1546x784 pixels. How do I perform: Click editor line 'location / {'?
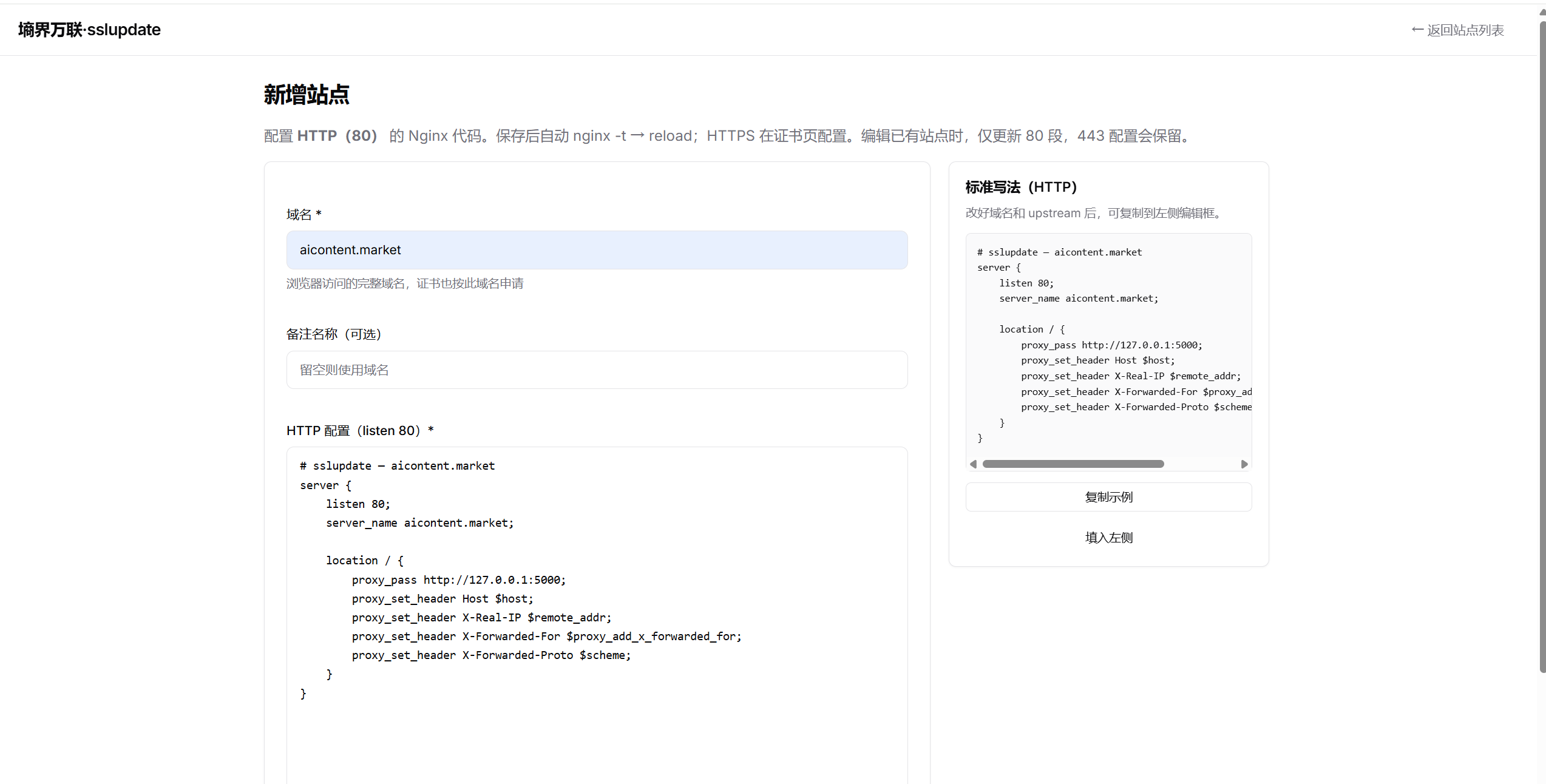pyautogui.click(x=365, y=561)
